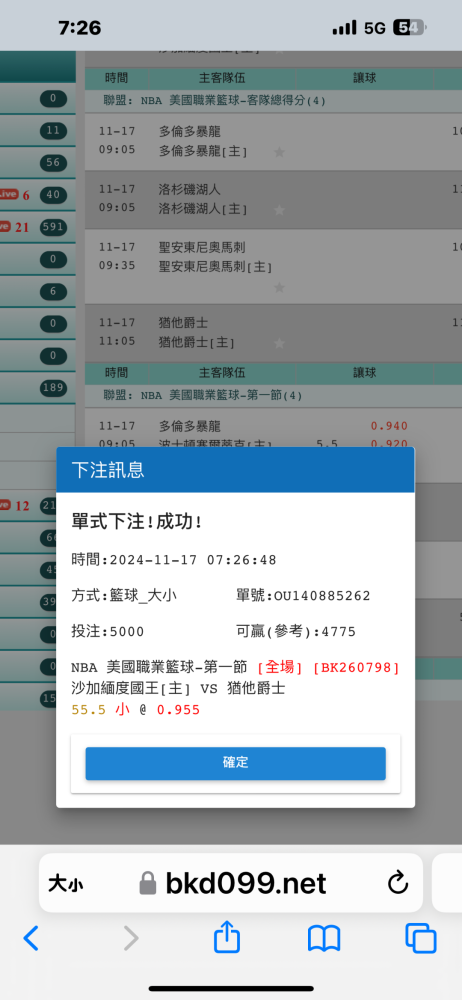The image size is (462, 1000).
Task: Open the 大小 text size menu
Action: tap(65, 884)
